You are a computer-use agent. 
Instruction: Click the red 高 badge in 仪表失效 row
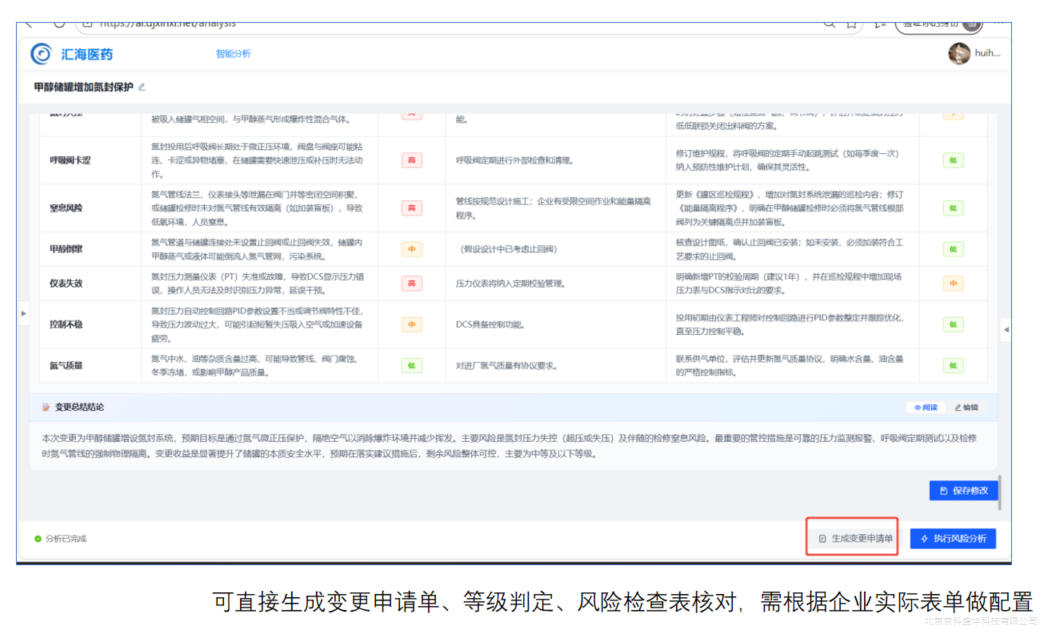tap(412, 283)
